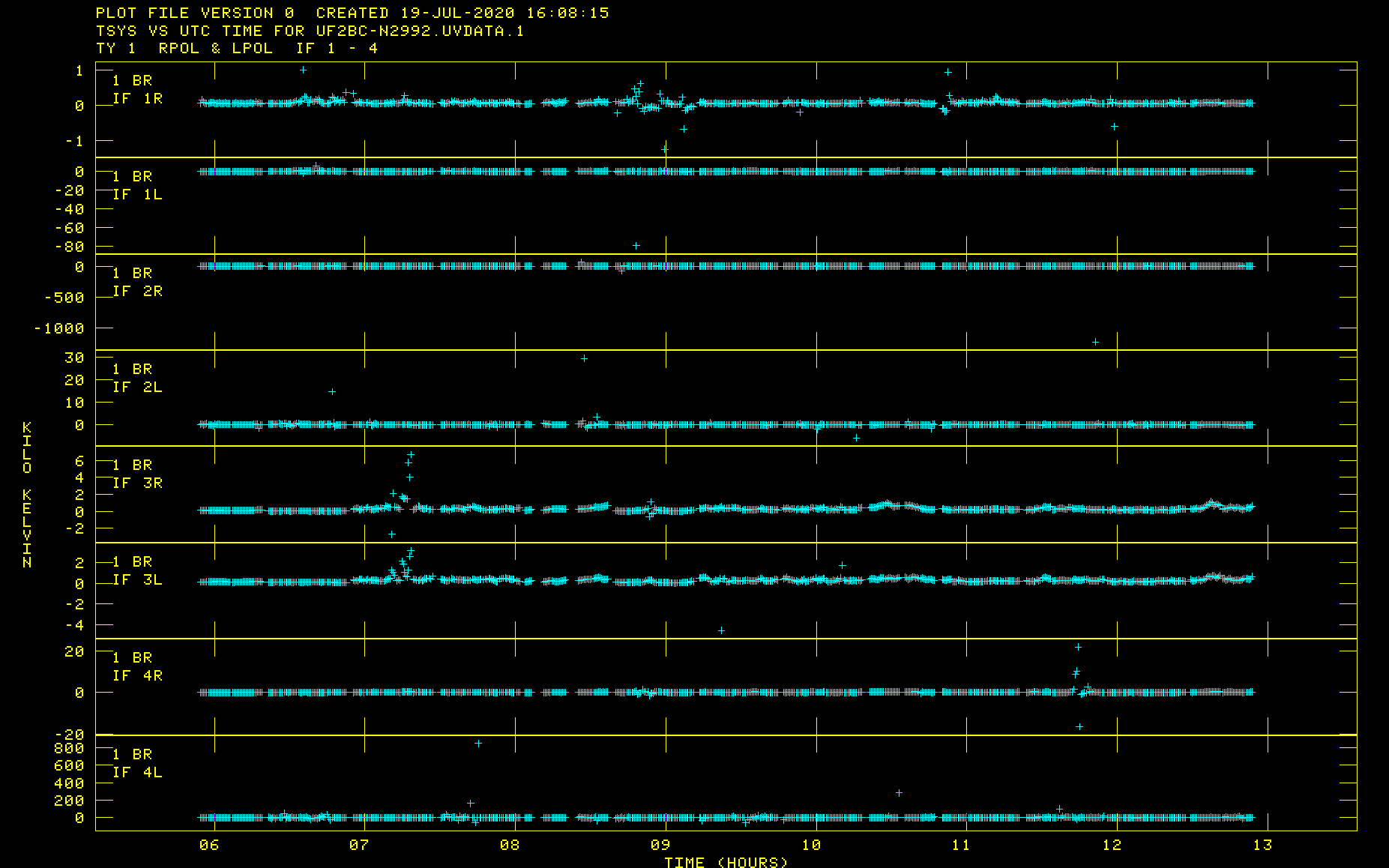Select the outlier near 30 in IF 2L
The height and width of the screenshot is (868, 1389).
pos(584,359)
